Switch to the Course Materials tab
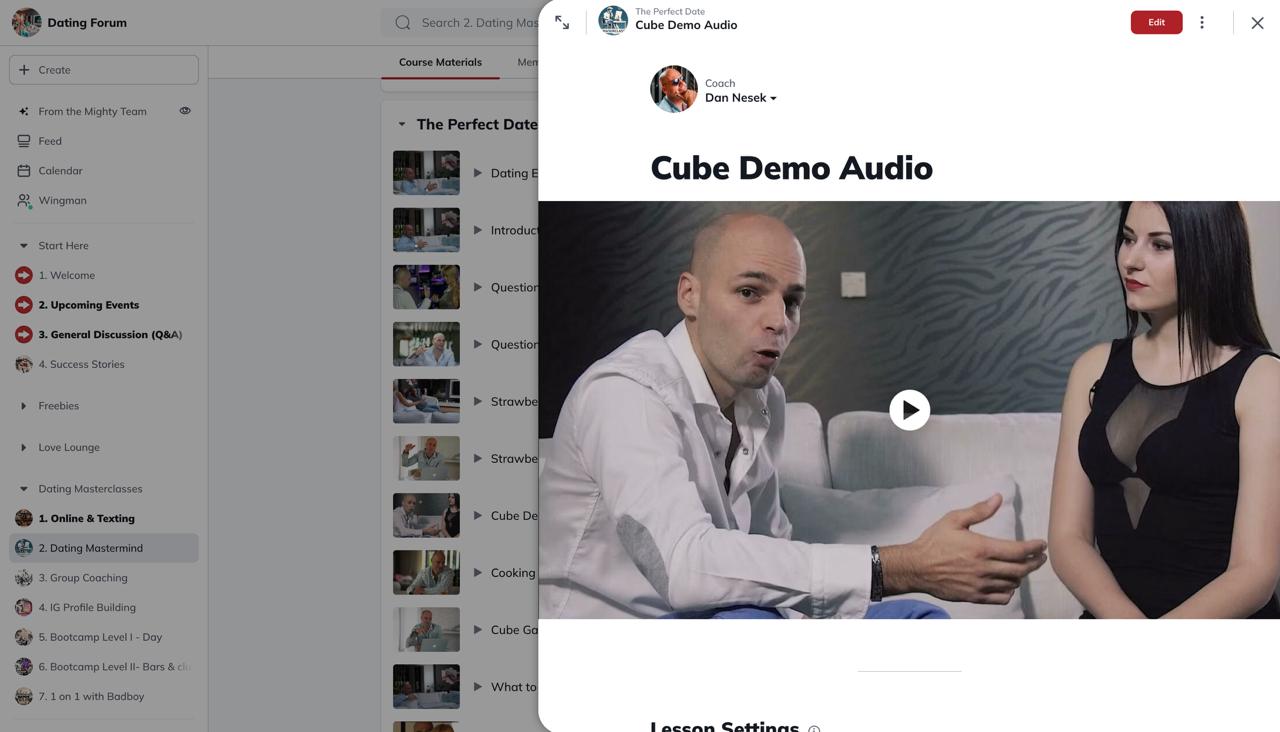1280x732 pixels. pos(440,62)
